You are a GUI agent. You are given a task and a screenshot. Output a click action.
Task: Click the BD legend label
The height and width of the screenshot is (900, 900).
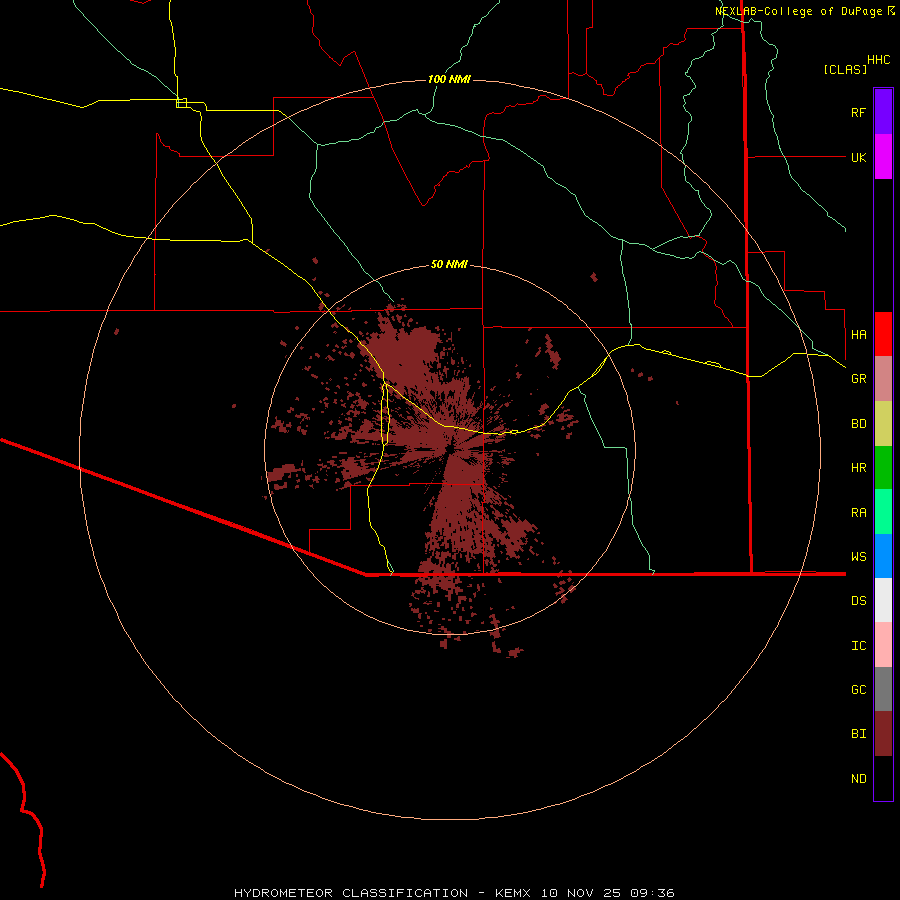[x=858, y=424]
